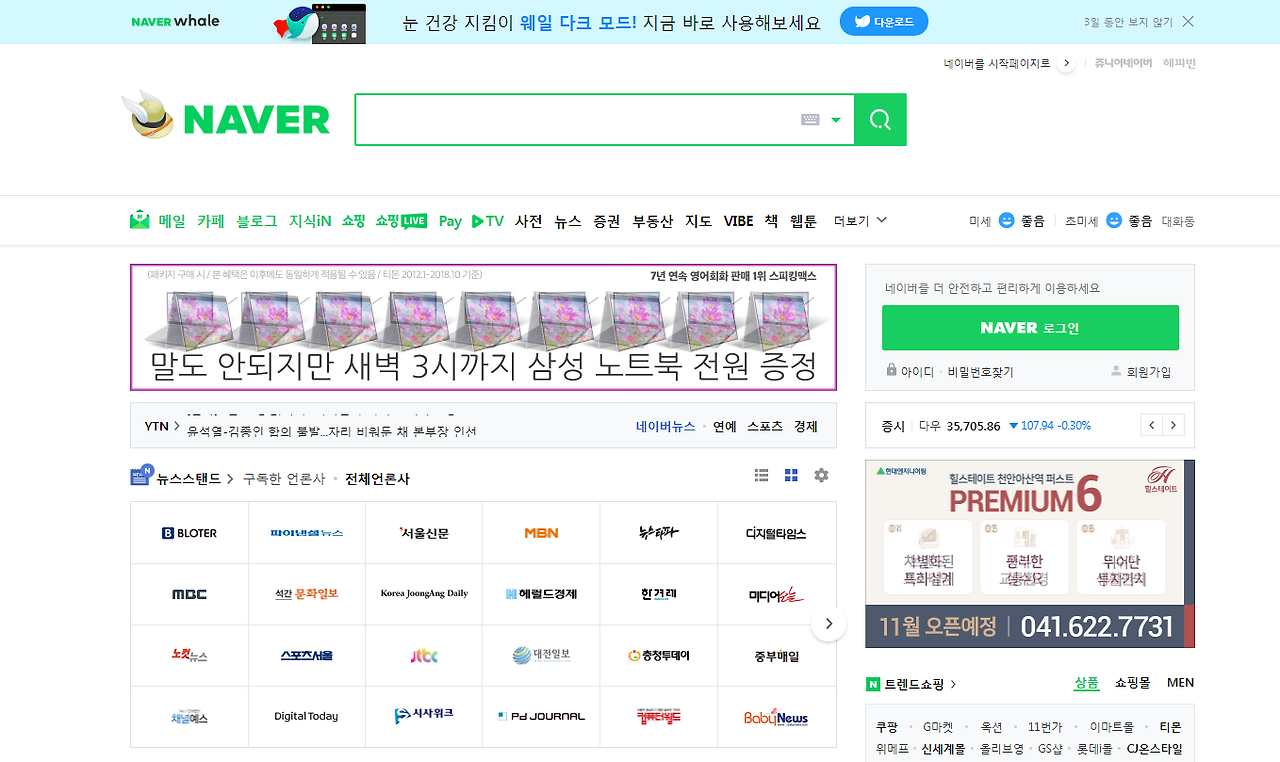
Task: Open 경제 economy news tab
Action: tap(806, 426)
